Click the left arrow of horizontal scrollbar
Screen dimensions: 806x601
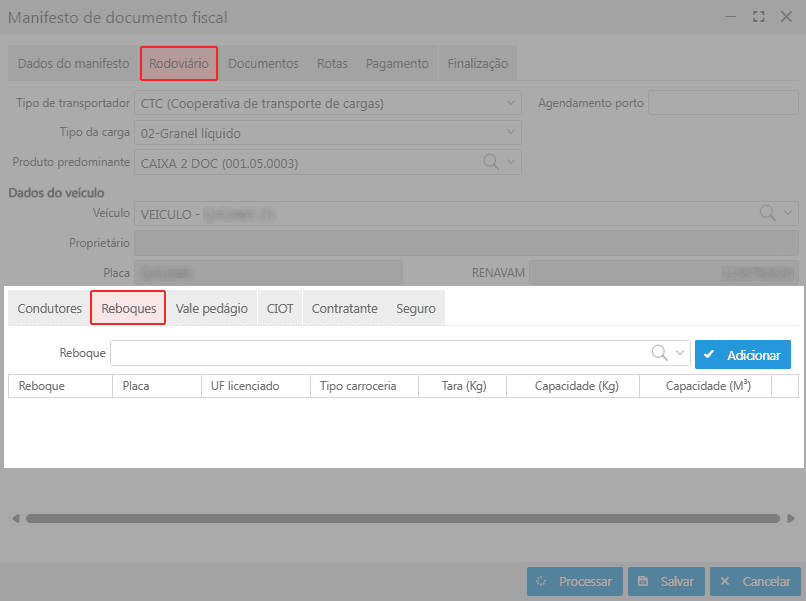(x=15, y=519)
